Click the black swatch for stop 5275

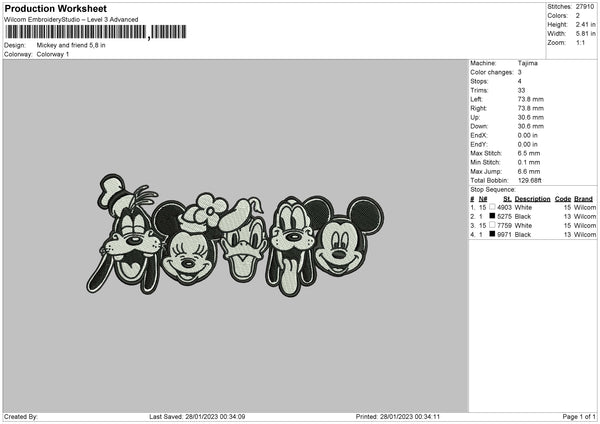(x=492, y=216)
